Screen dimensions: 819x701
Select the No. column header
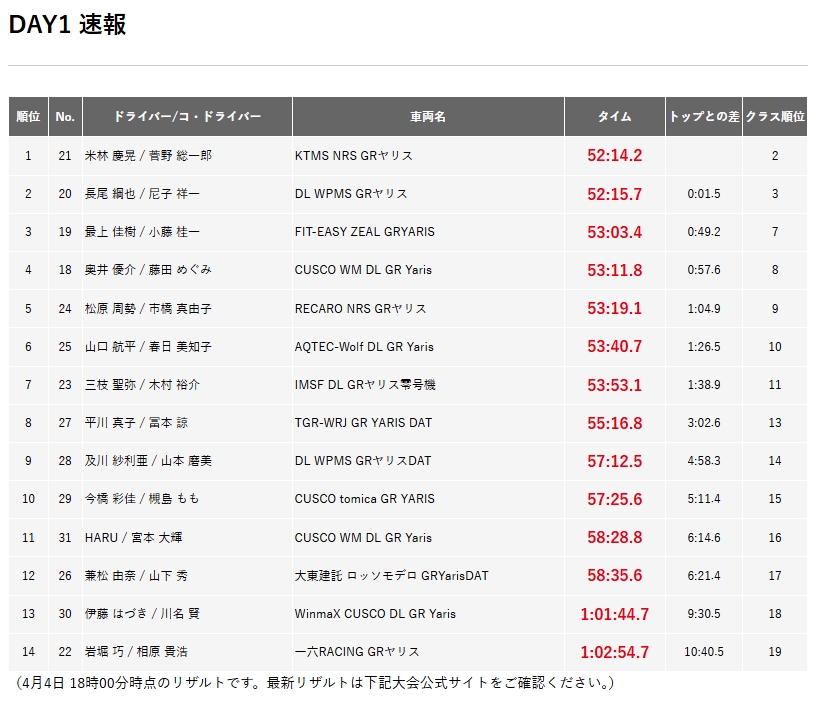pyautogui.click(x=65, y=117)
